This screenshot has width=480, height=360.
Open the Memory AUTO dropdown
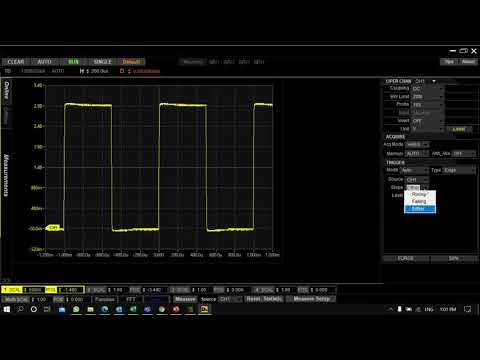click(417, 153)
